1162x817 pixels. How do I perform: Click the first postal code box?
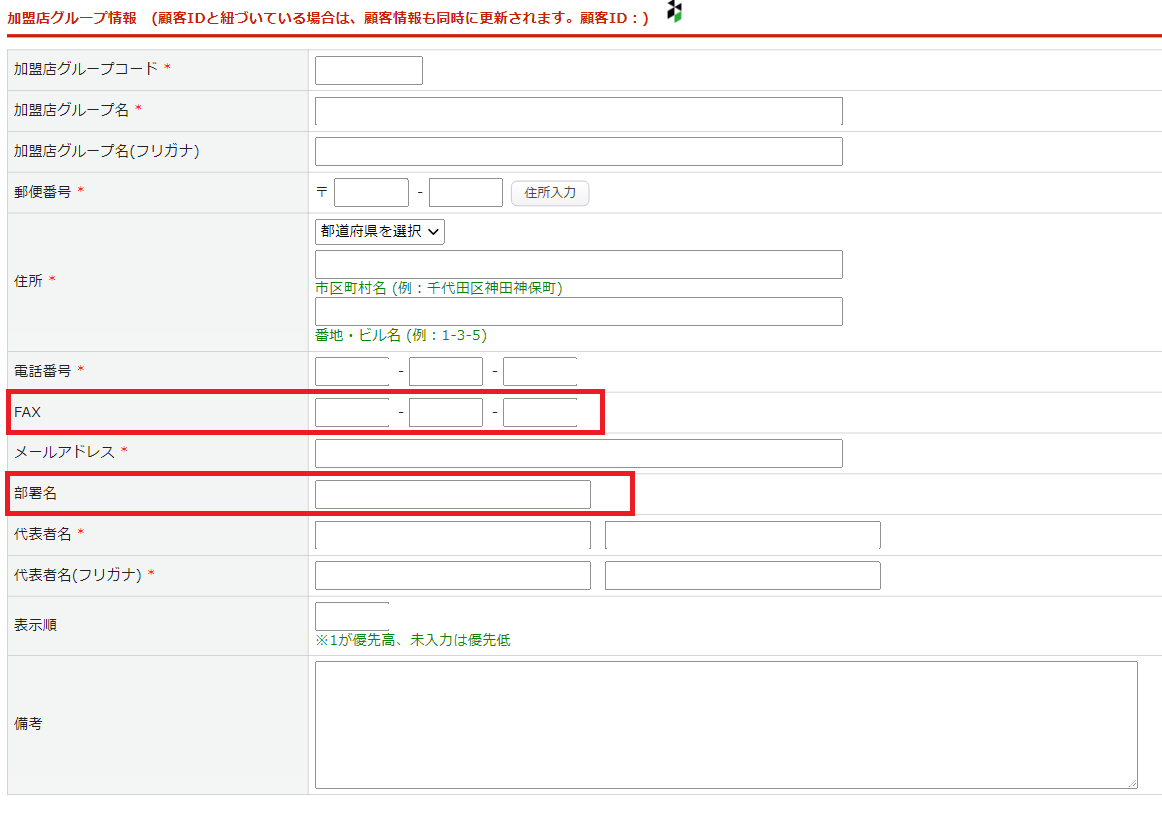[371, 193]
